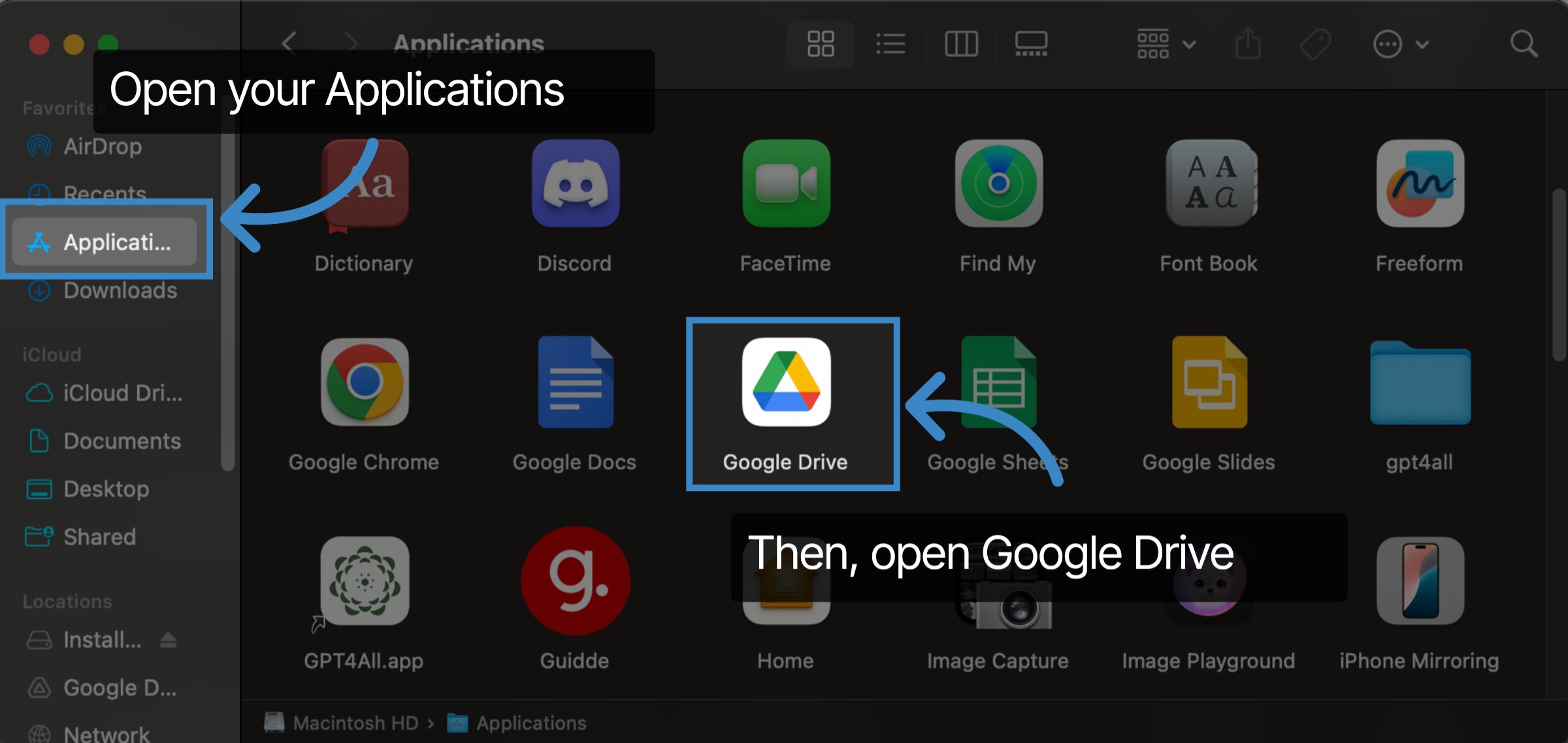1568x743 pixels.
Task: Click the main window vertical scrollbar
Action: [1560, 274]
